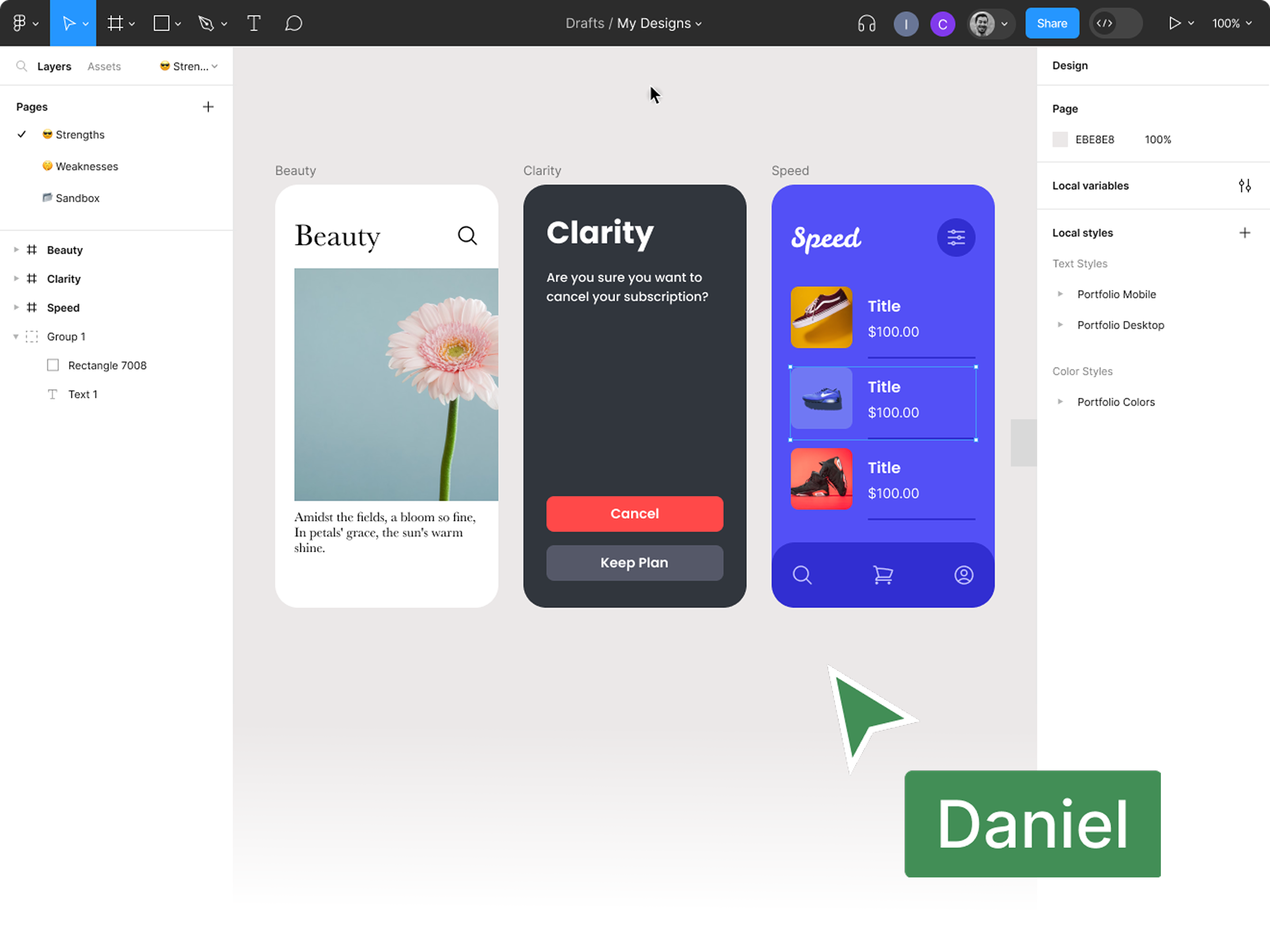Open the zoom level dropdown

point(1232,23)
